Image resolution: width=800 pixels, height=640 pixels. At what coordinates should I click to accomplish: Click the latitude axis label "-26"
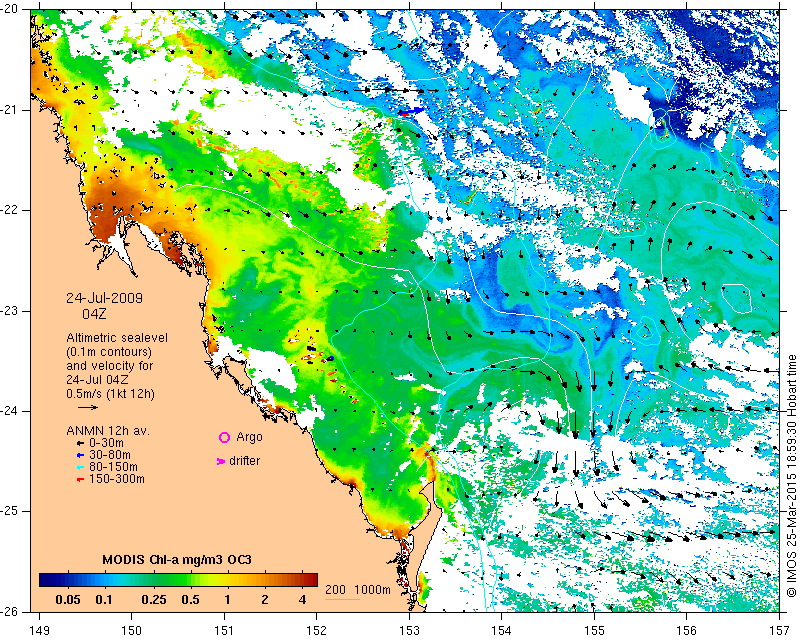[x=10, y=611]
